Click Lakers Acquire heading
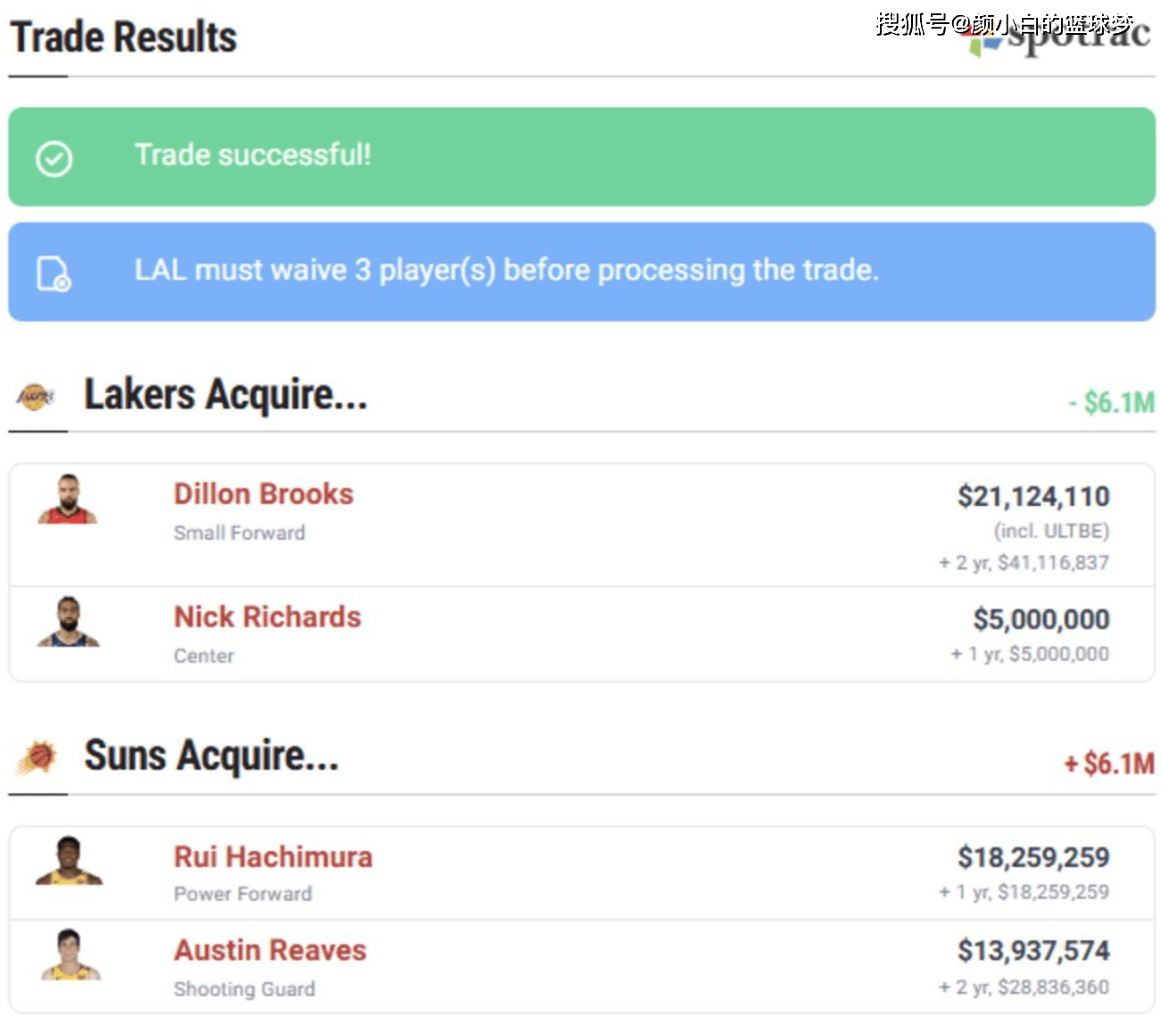Screen dimensions: 1161x1036 tap(225, 394)
